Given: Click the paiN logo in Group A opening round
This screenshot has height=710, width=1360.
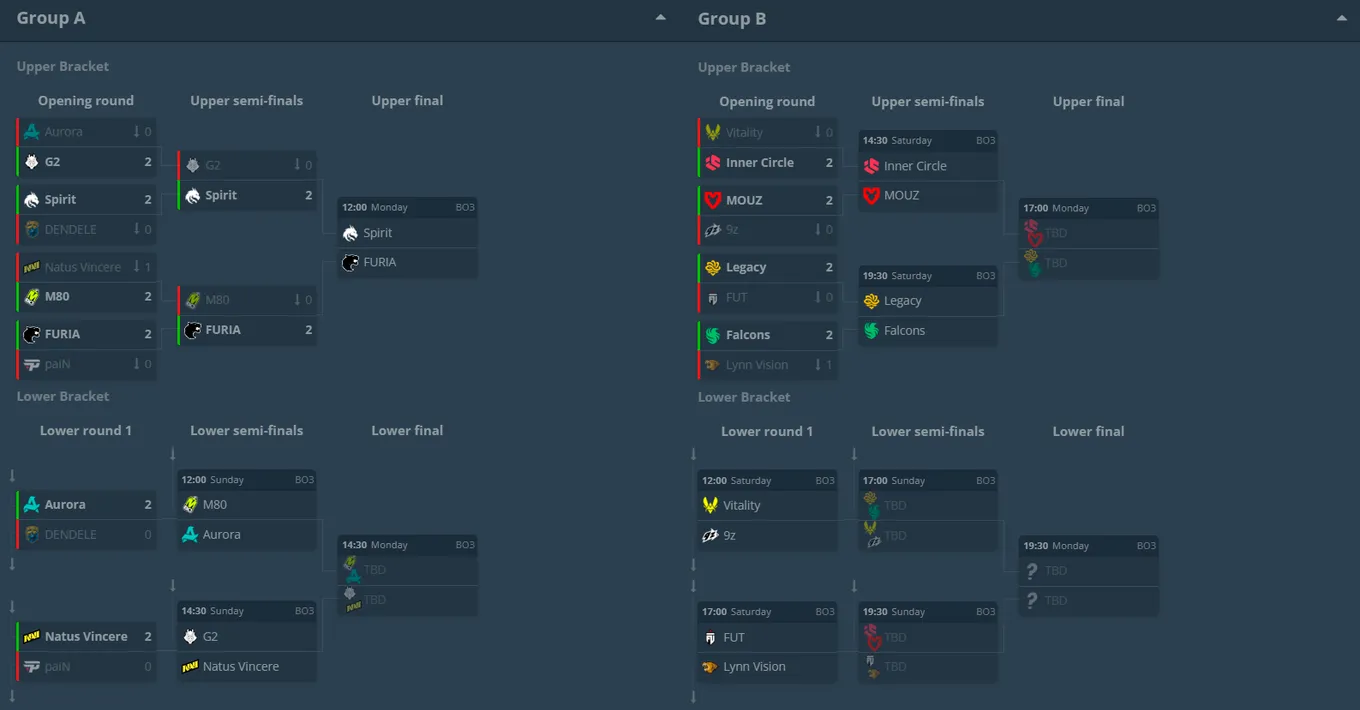Looking at the screenshot, I should point(31,364).
